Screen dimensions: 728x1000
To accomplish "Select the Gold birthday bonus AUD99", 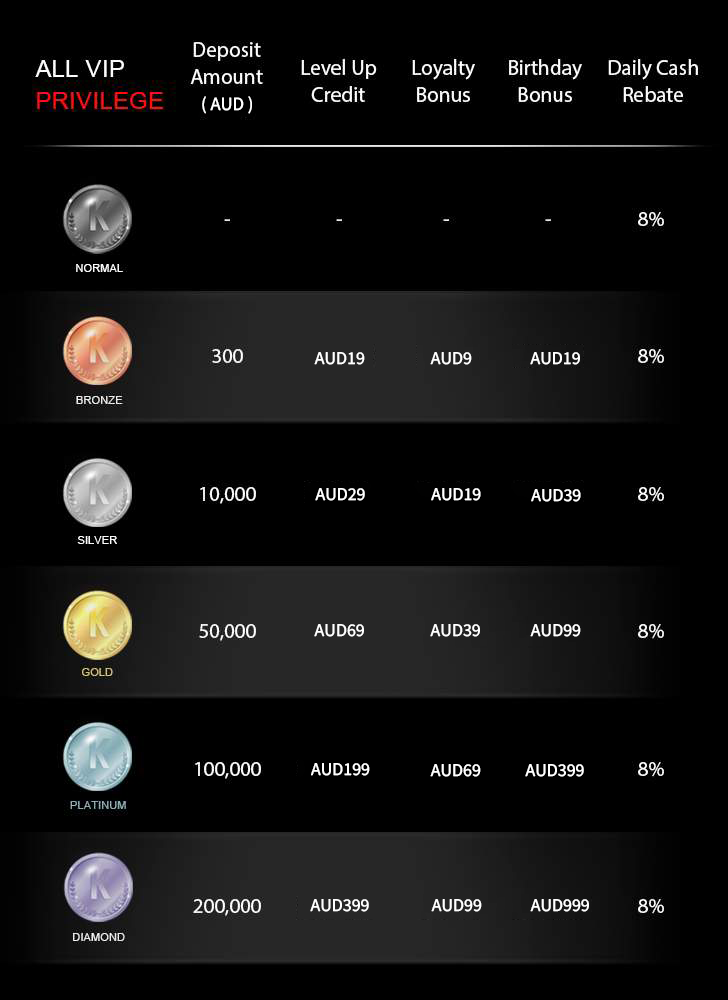I will pos(555,631).
